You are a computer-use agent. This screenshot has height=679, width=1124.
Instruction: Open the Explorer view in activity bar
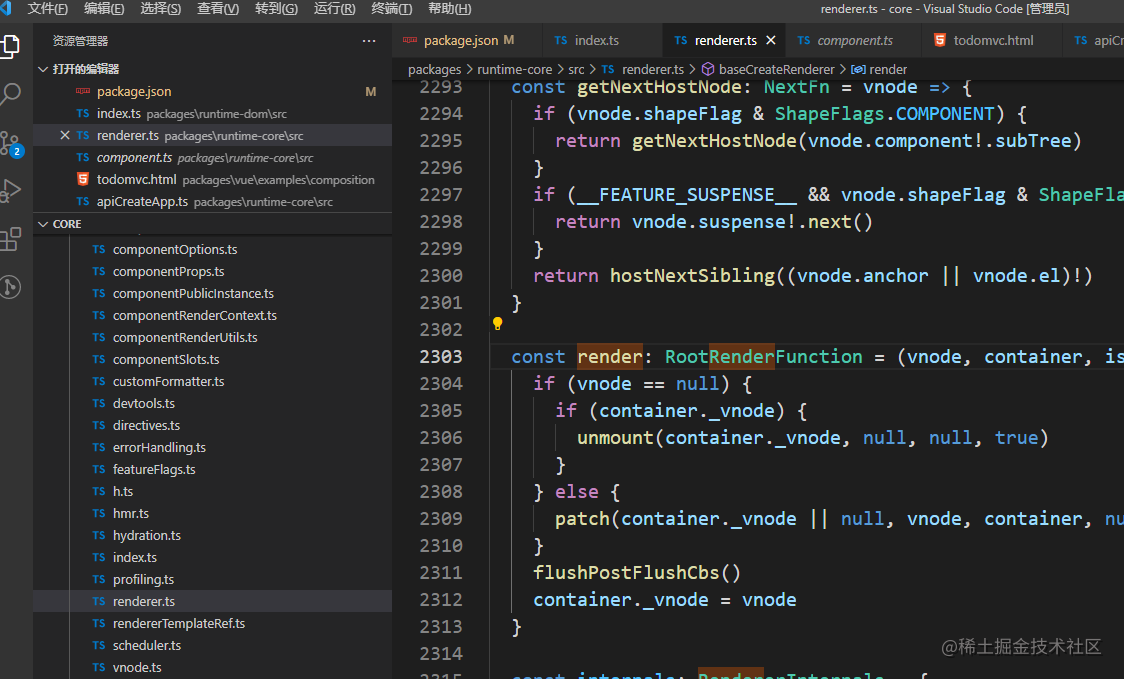pyautogui.click(x=10, y=47)
